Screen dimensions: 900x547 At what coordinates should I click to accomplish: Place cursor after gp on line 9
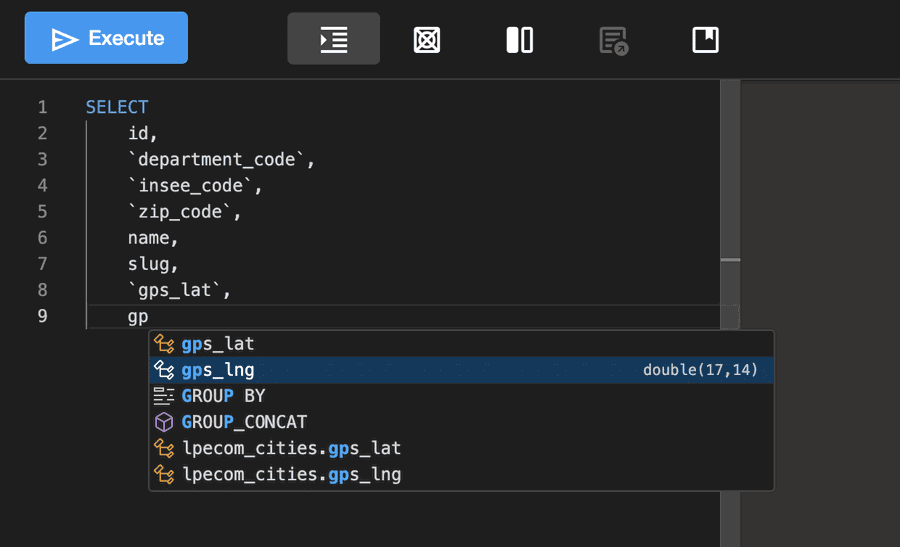pyautogui.click(x=149, y=316)
